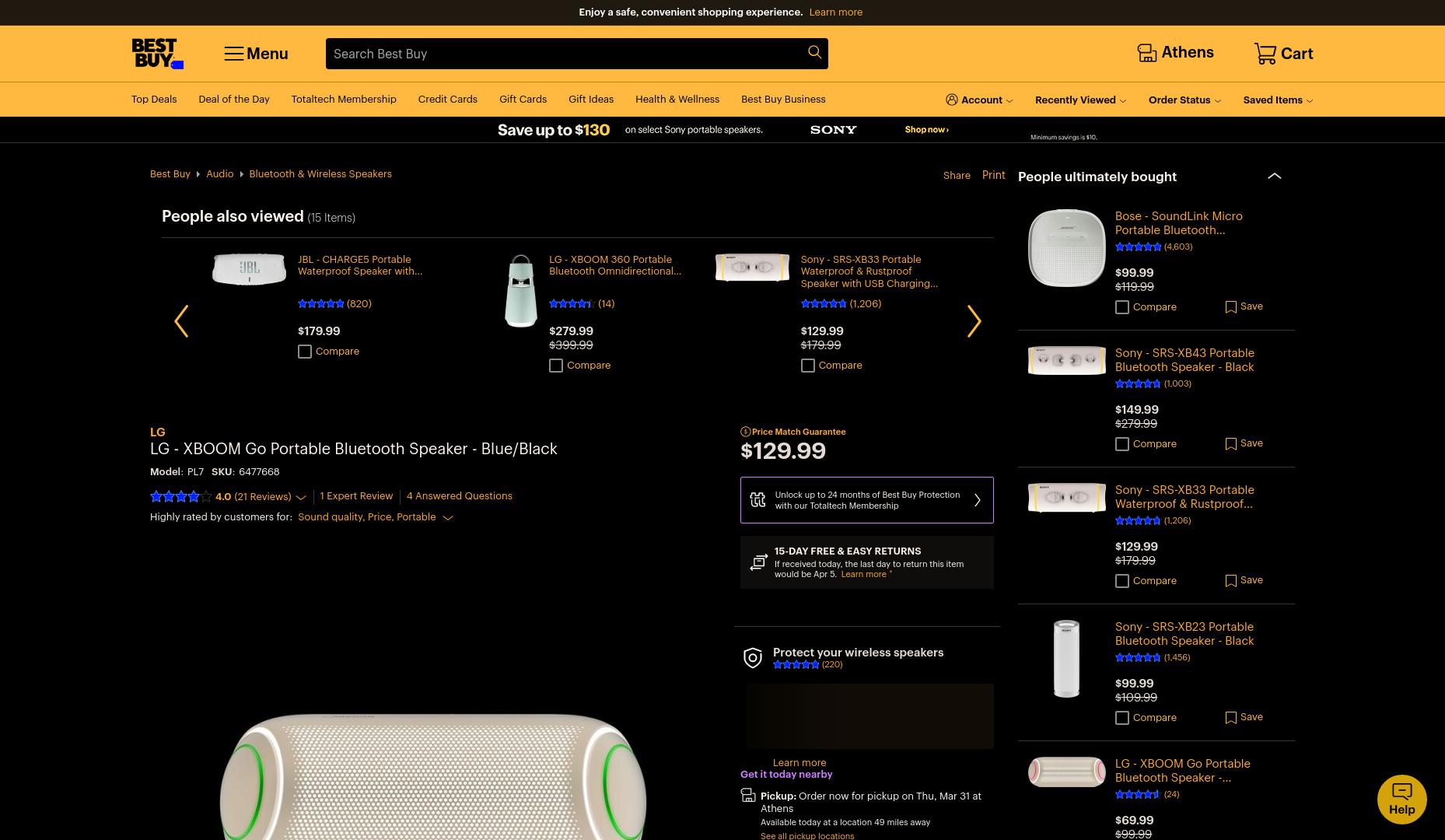
Task: Collapse People ultimately bought panel
Action: tap(1274, 176)
